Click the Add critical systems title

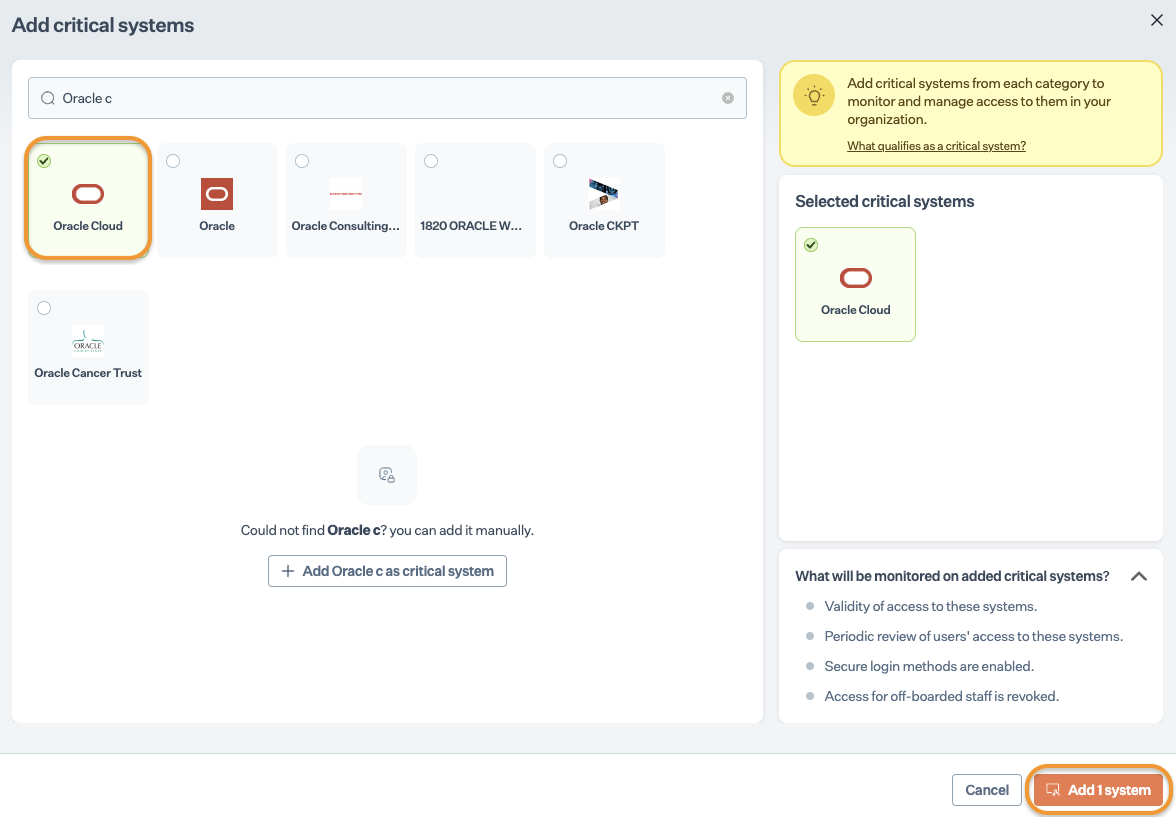click(103, 25)
